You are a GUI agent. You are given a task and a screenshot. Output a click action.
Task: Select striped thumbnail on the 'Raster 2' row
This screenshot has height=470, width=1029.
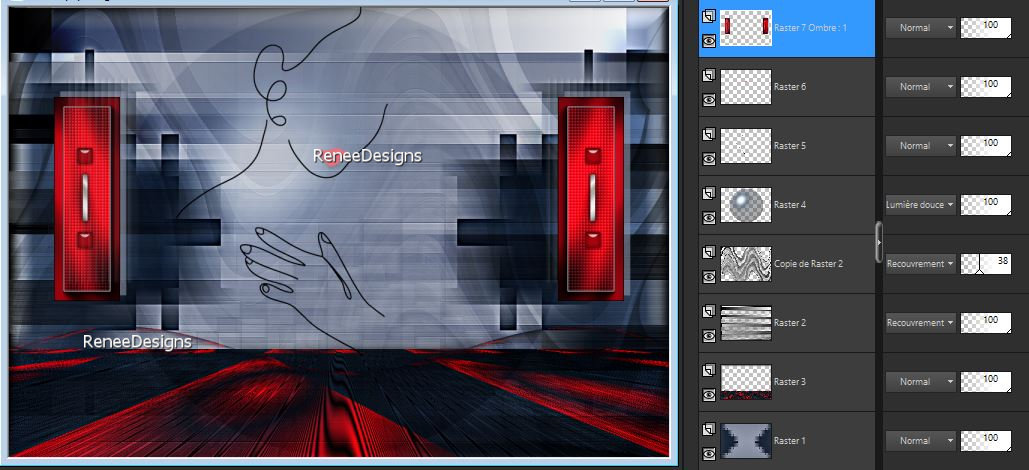point(746,323)
